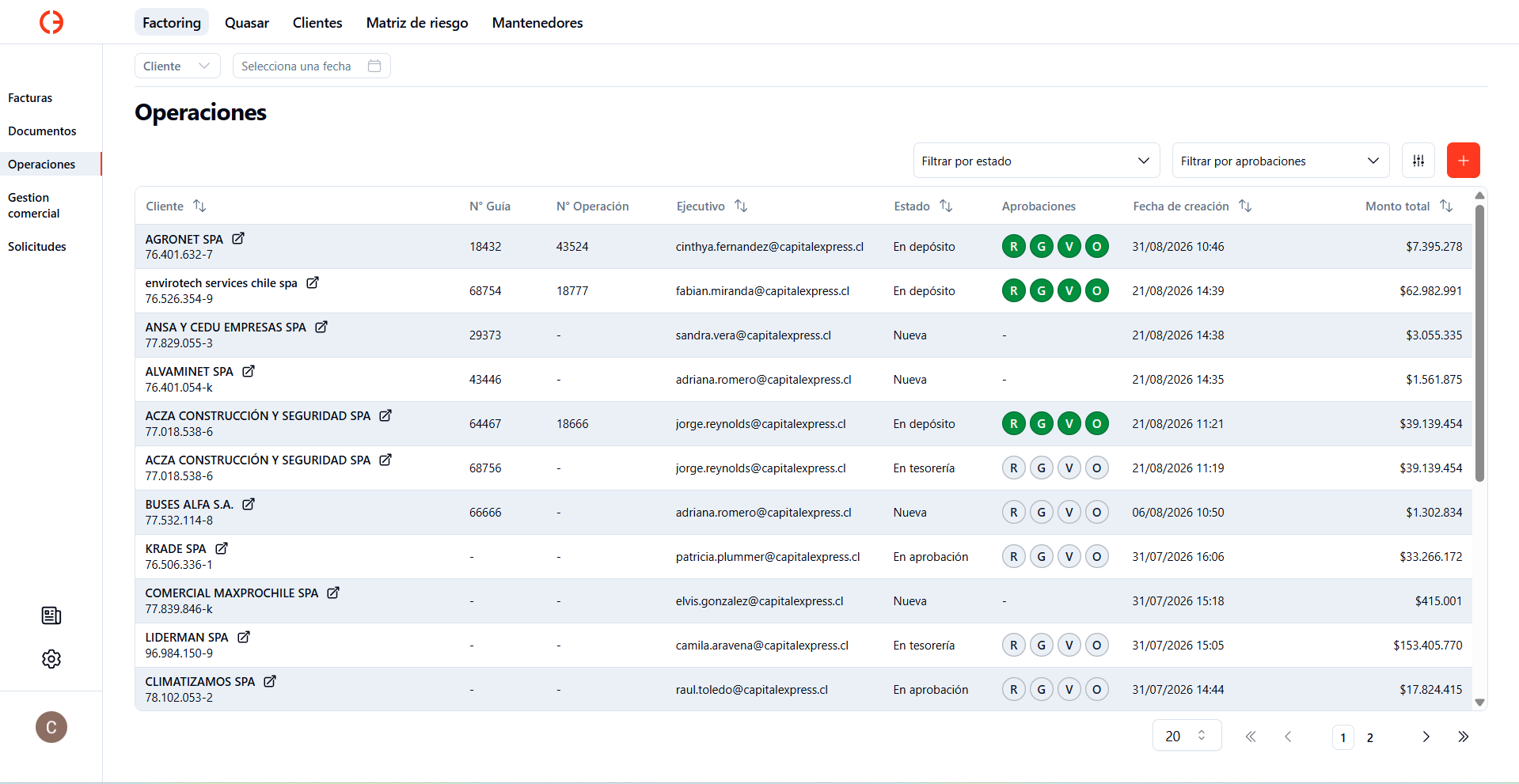Toggle O approval for envirotech services row

point(1097,291)
